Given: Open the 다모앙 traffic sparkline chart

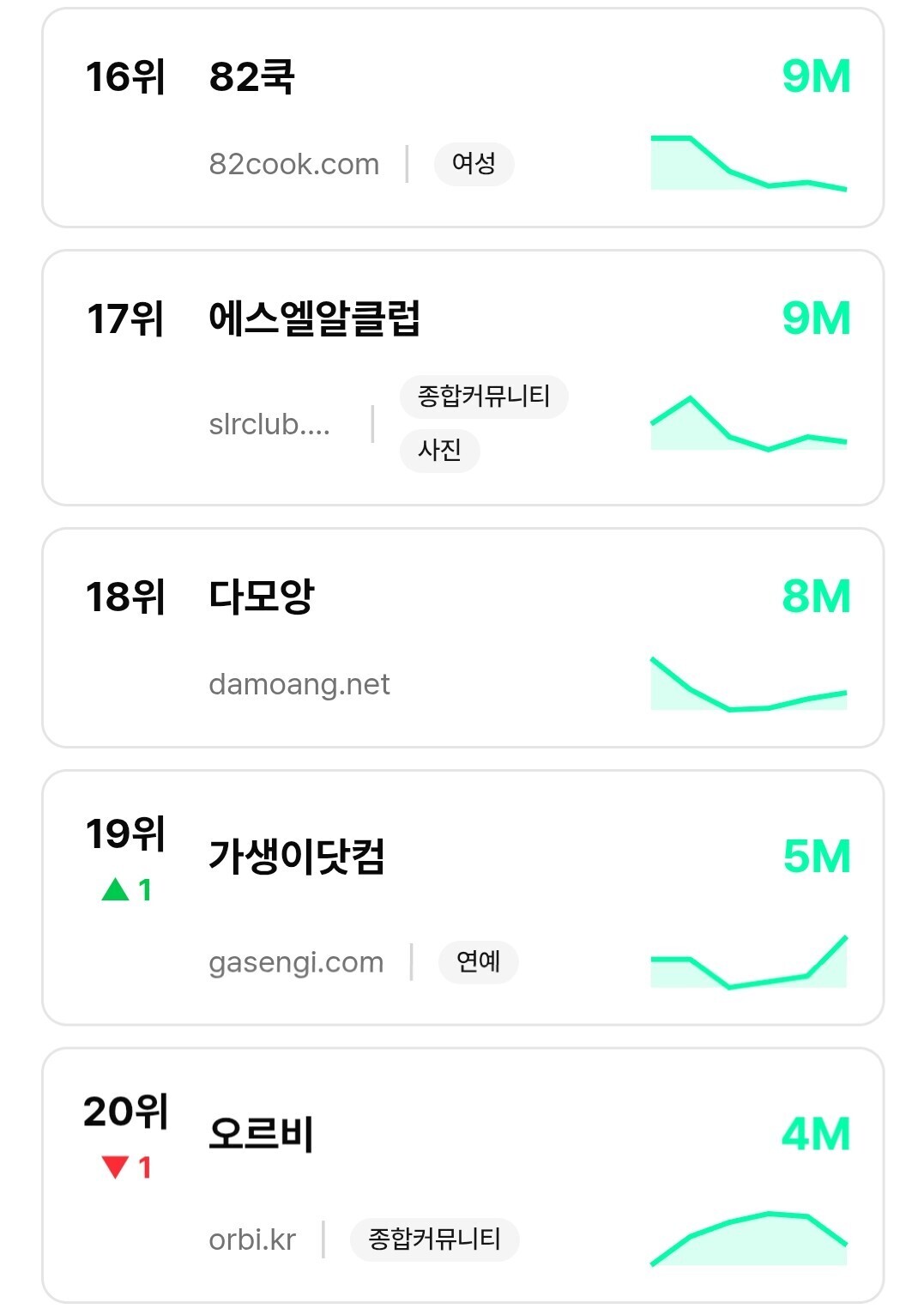Looking at the screenshot, I should pyautogui.click(x=748, y=685).
